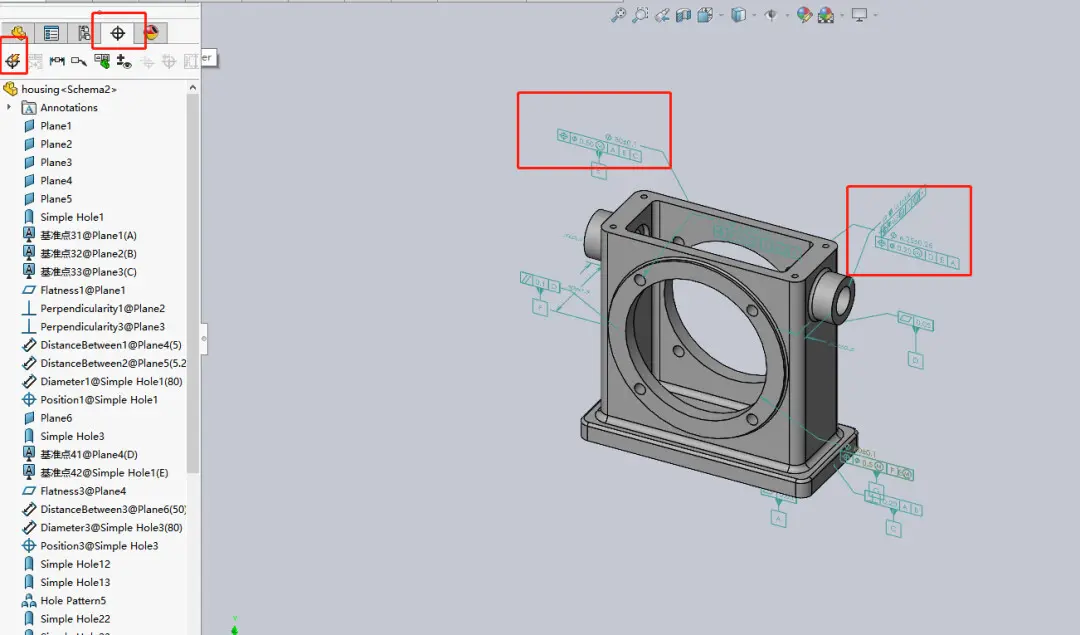The width and height of the screenshot is (1080, 635).
Task: Activate the Section View icon
Action: coord(683,14)
